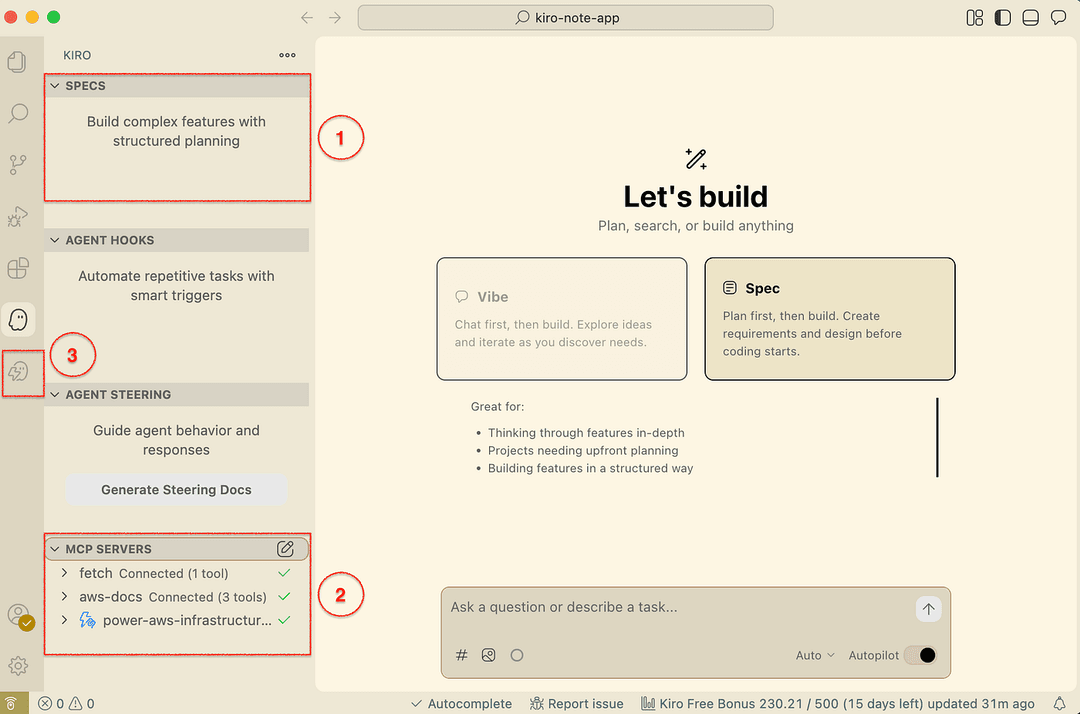The image size is (1080, 714).
Task: Click Automate repetitive tasks description text
Action: tap(176, 286)
